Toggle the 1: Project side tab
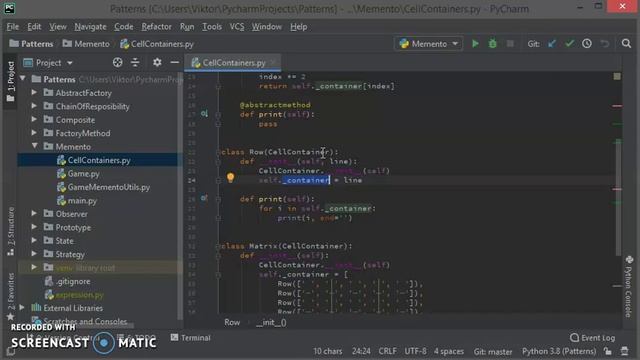Viewport: 640px width, 360px height. pos(11,81)
